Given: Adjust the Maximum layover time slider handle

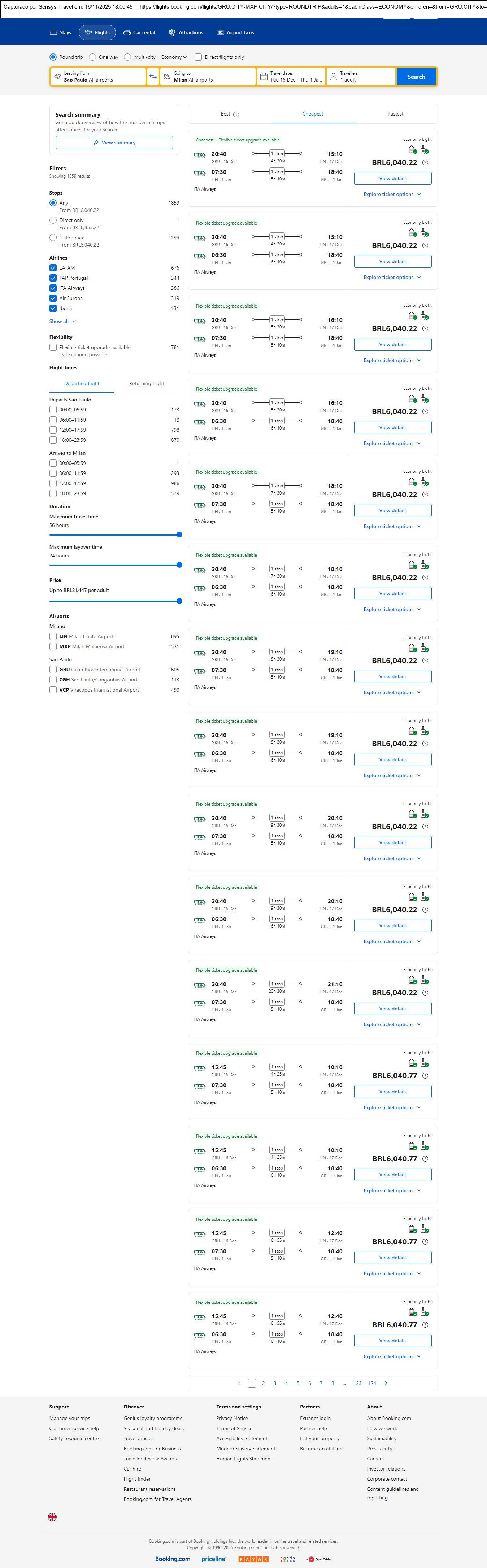Looking at the screenshot, I should 179,565.
